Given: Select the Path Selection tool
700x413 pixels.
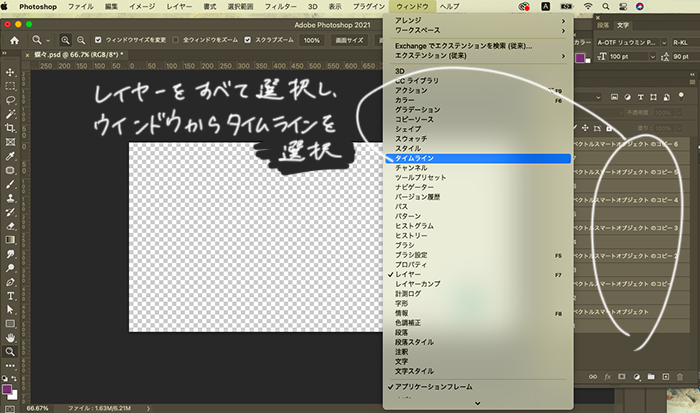Looking at the screenshot, I should [x=10, y=310].
